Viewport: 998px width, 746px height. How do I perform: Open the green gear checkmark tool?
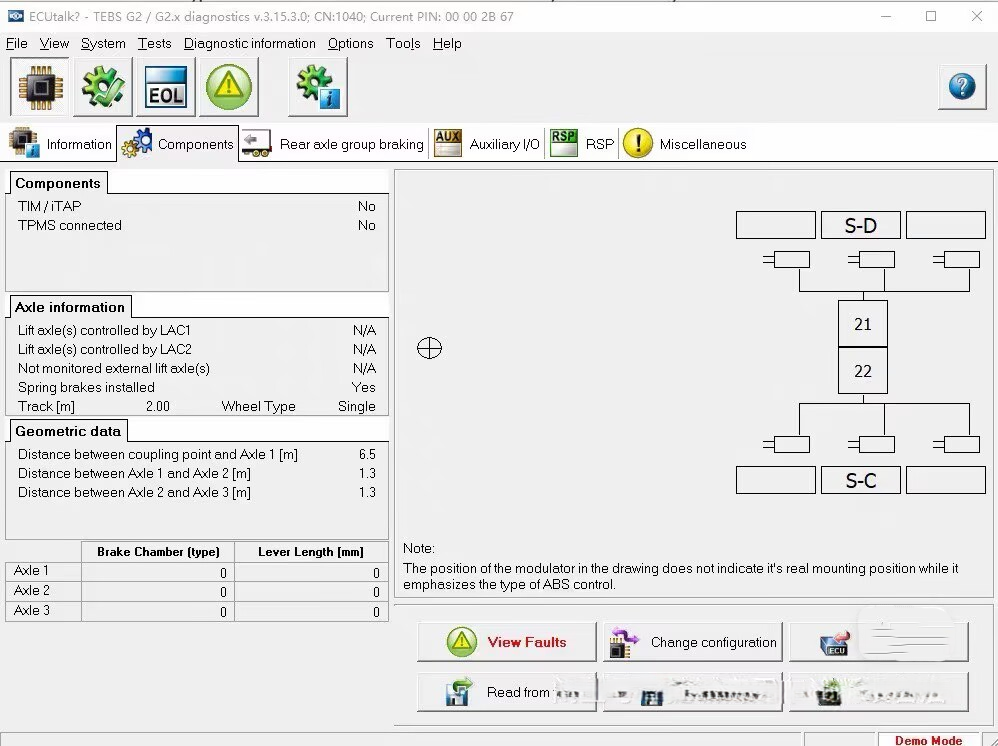pyautogui.click(x=102, y=87)
